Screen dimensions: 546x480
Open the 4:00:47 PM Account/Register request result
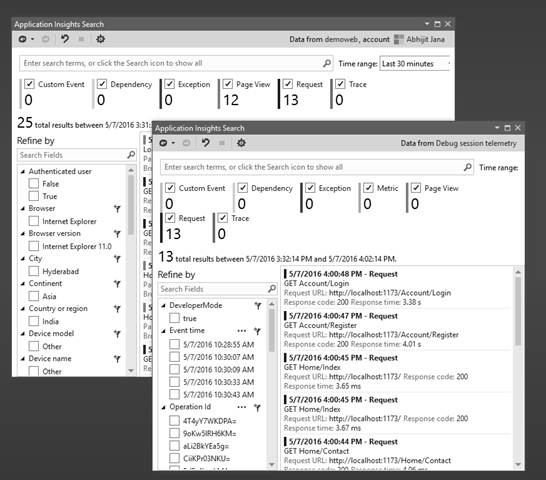coord(397,330)
